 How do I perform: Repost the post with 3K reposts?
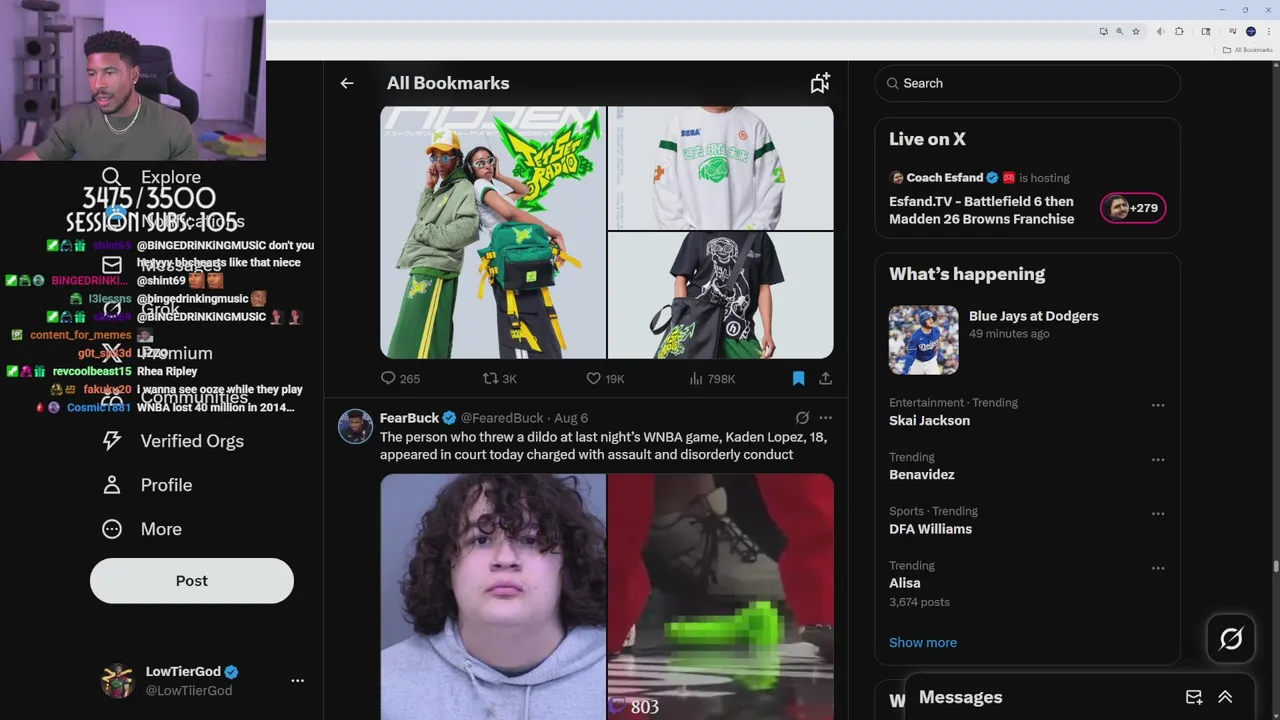[499, 379]
